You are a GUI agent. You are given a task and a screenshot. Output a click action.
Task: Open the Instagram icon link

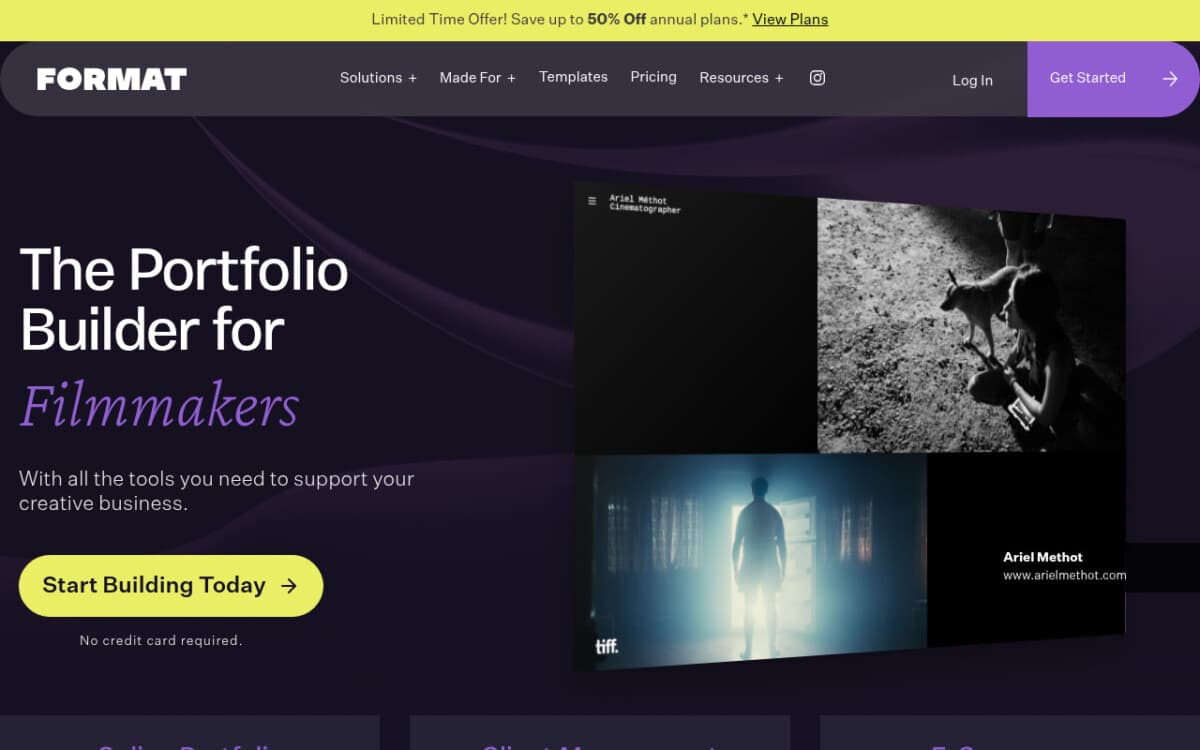coord(817,78)
